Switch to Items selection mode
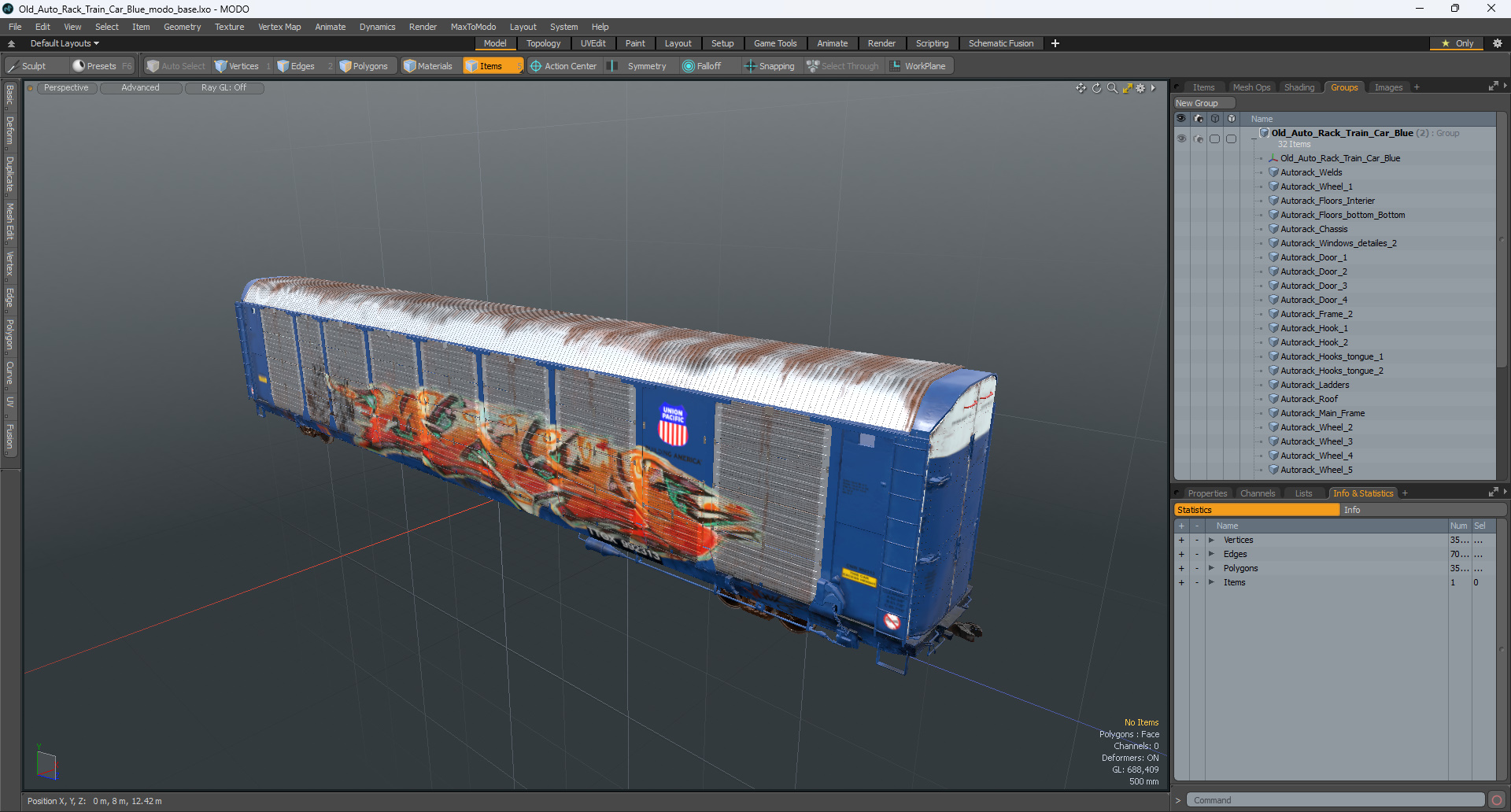1511x812 pixels. (x=492, y=66)
